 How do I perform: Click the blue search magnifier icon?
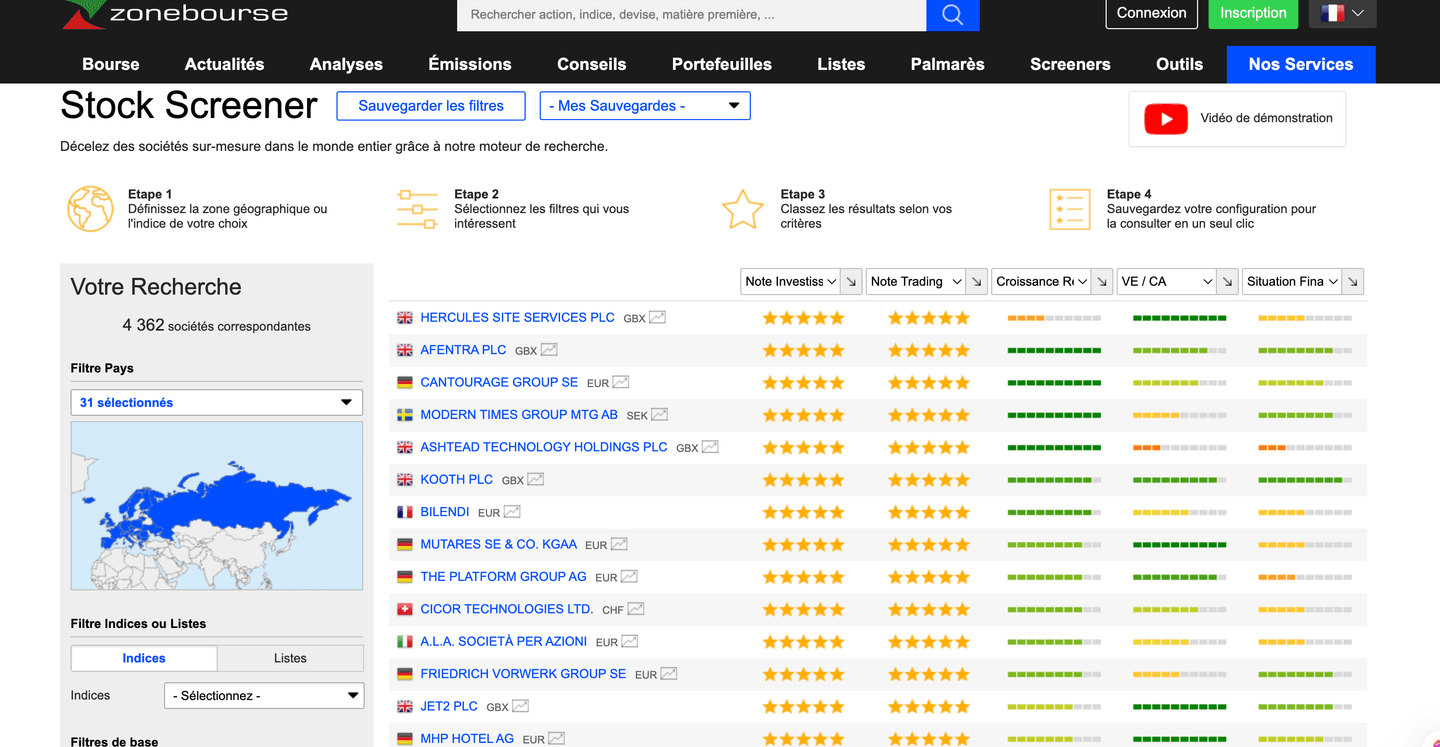(x=951, y=15)
